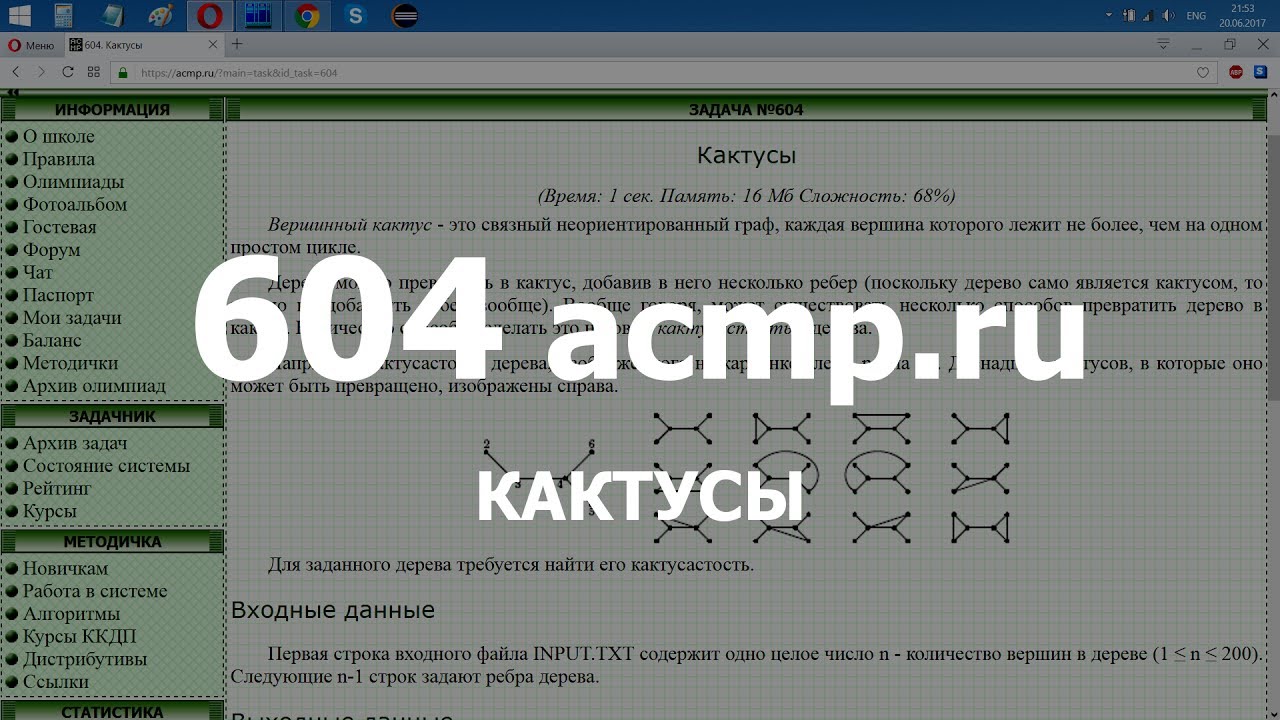Screen dimensions: 1280x720
Task: Open the dark round striped taskbar app
Action: click(405, 16)
